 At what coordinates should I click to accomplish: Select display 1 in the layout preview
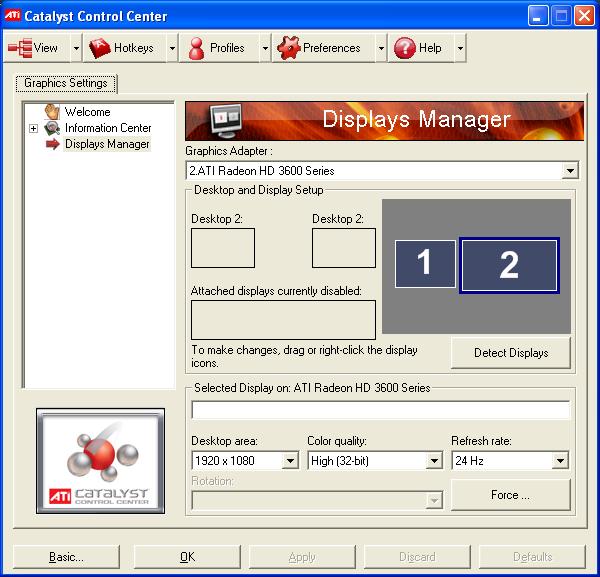tap(425, 264)
